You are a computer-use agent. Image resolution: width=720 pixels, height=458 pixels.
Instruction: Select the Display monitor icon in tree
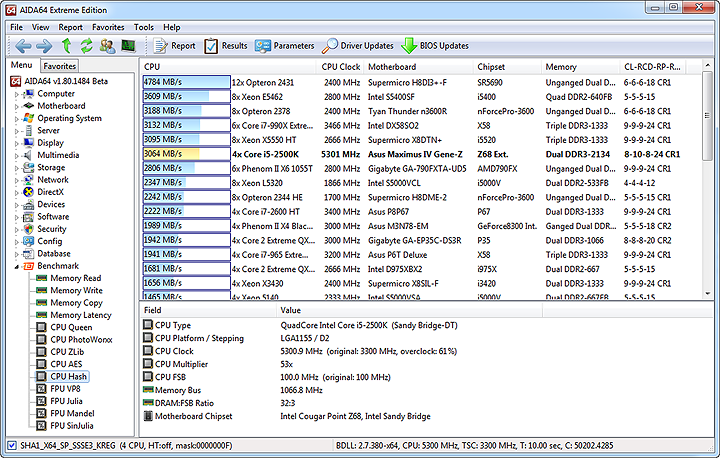[x=28, y=143]
